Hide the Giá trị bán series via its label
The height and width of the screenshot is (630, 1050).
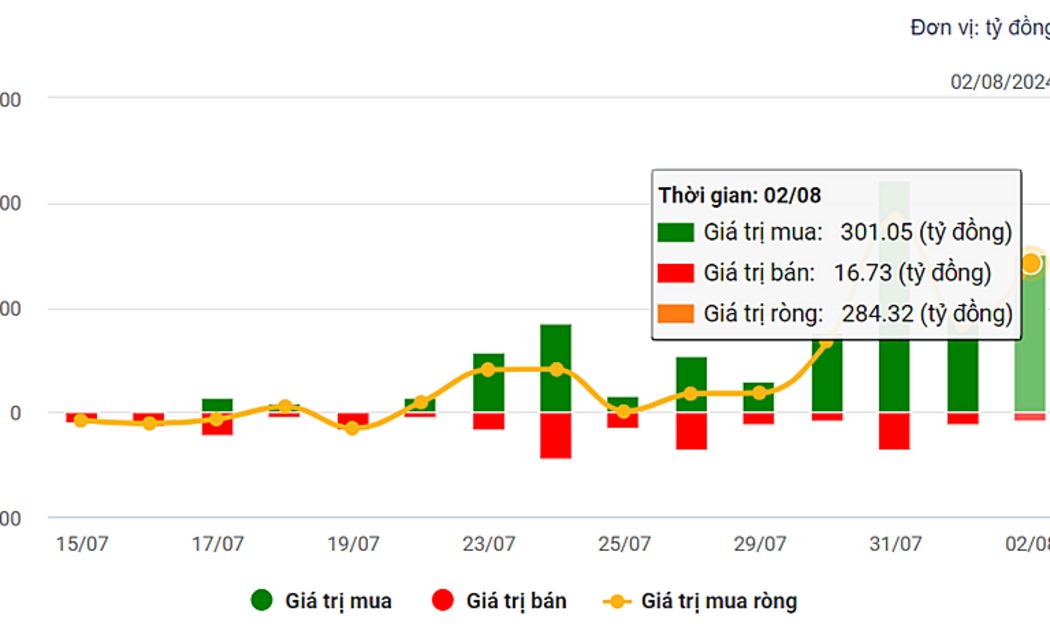click(516, 601)
